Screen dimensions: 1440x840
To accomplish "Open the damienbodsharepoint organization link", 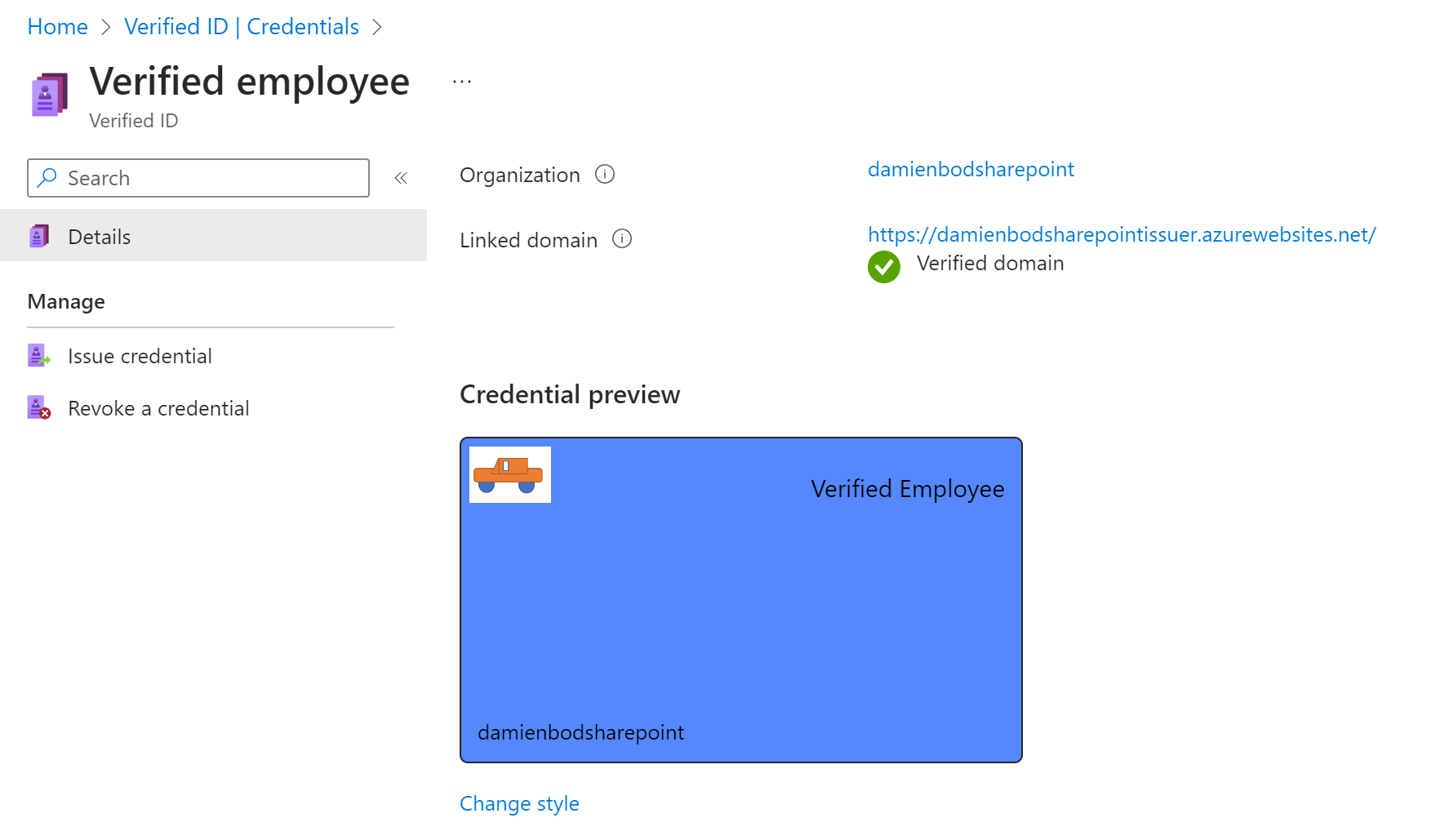I will point(971,169).
